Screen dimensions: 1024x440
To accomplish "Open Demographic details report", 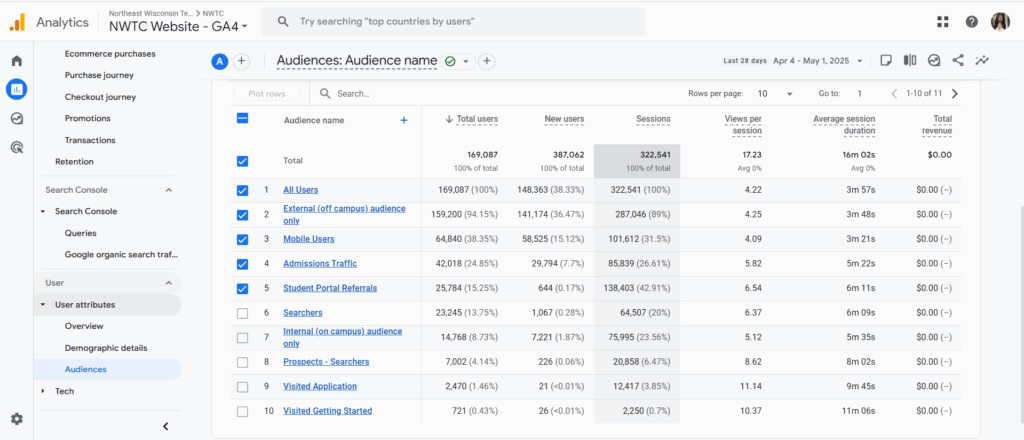I will click(106, 348).
